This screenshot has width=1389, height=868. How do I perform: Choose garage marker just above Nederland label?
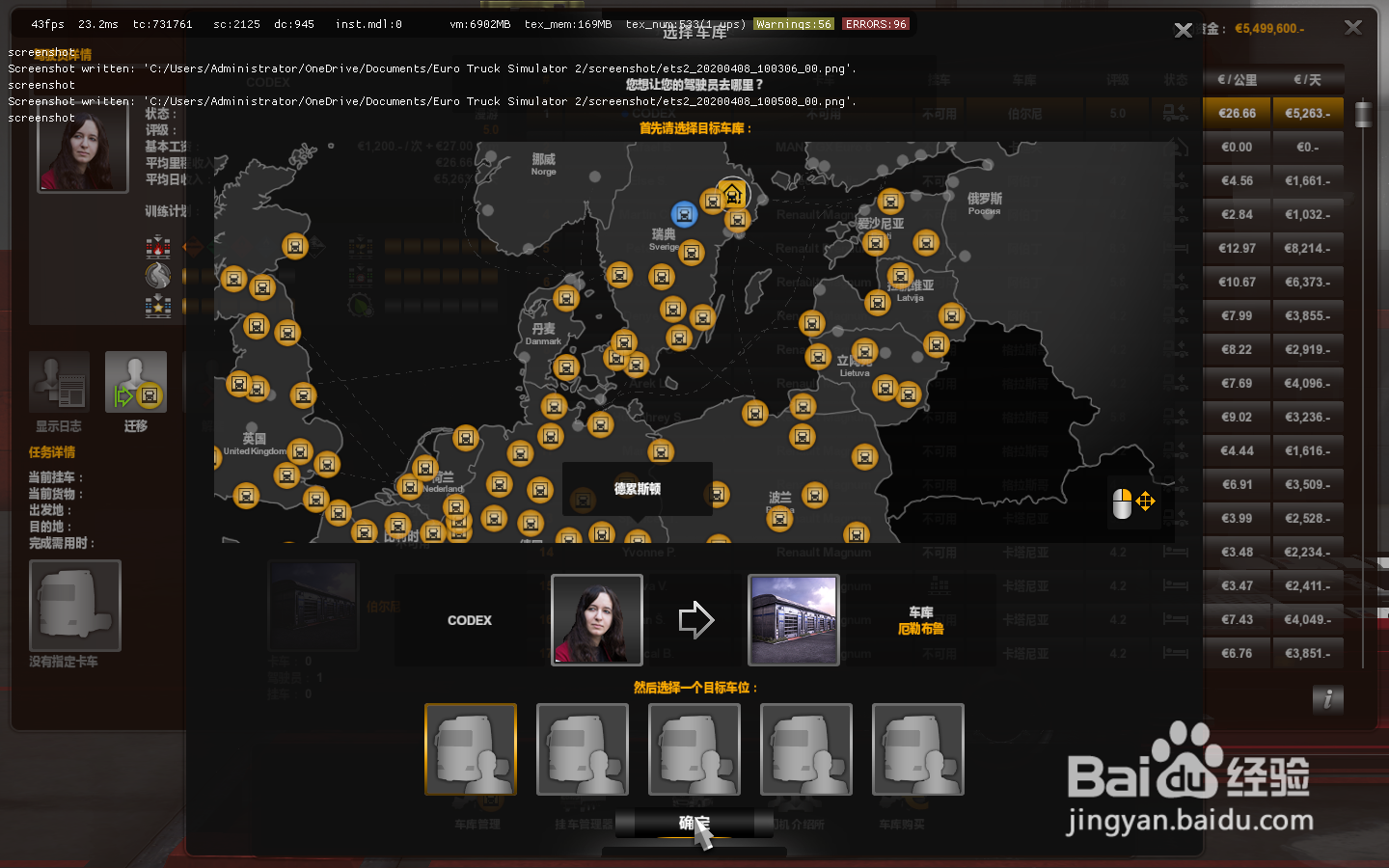425,469
